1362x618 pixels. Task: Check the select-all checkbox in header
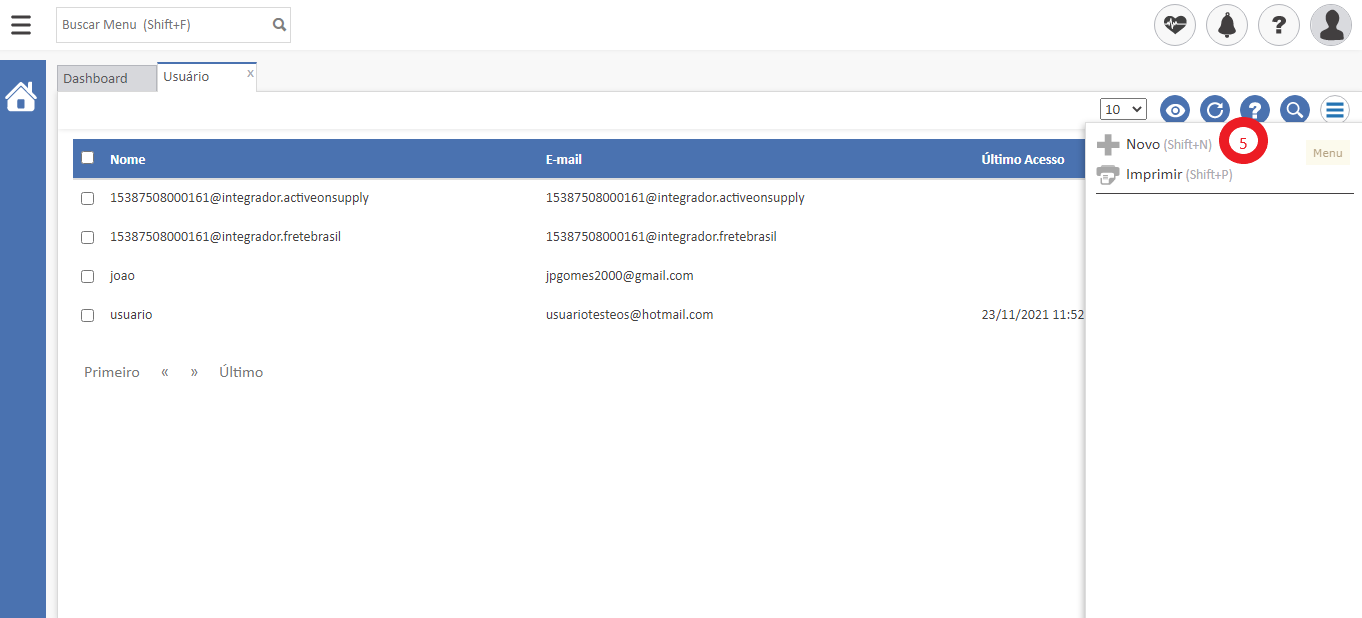tap(88, 158)
